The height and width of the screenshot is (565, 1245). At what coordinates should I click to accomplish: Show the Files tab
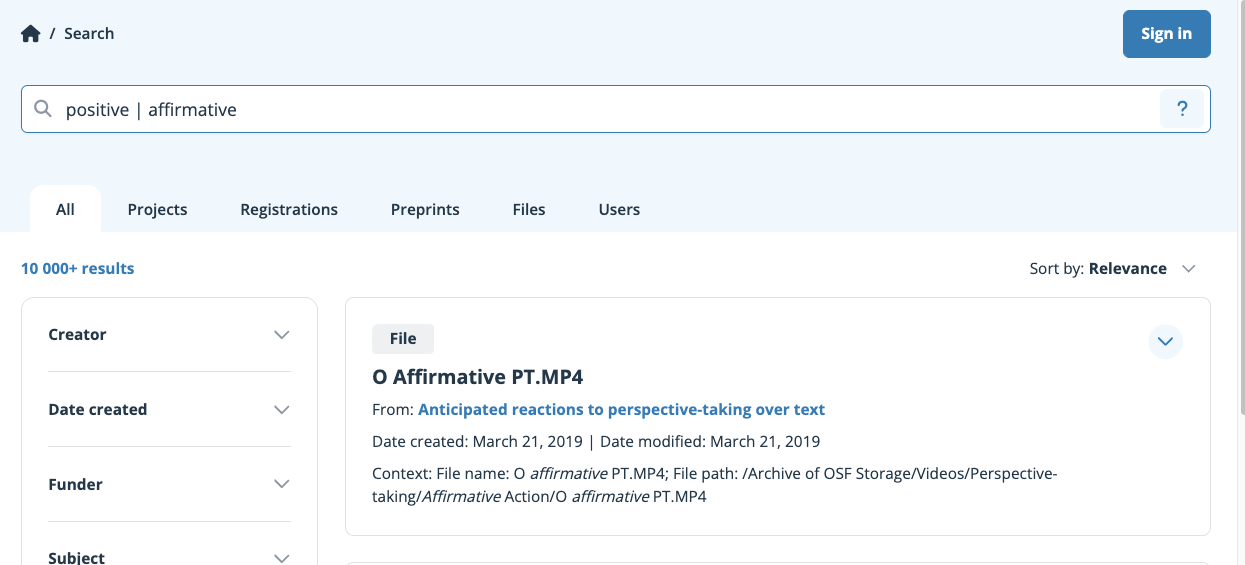(x=529, y=209)
